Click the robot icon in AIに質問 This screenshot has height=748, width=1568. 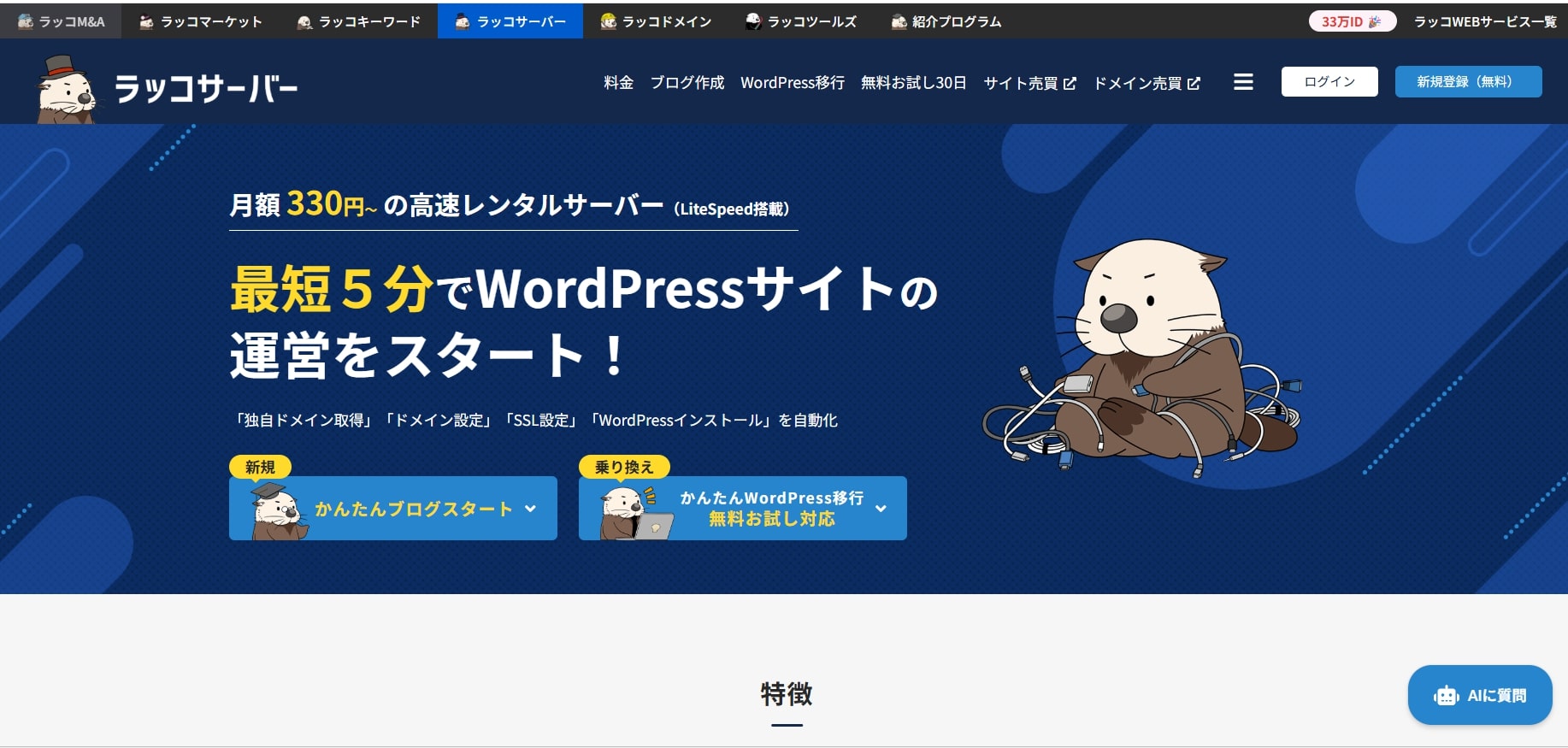1446,696
